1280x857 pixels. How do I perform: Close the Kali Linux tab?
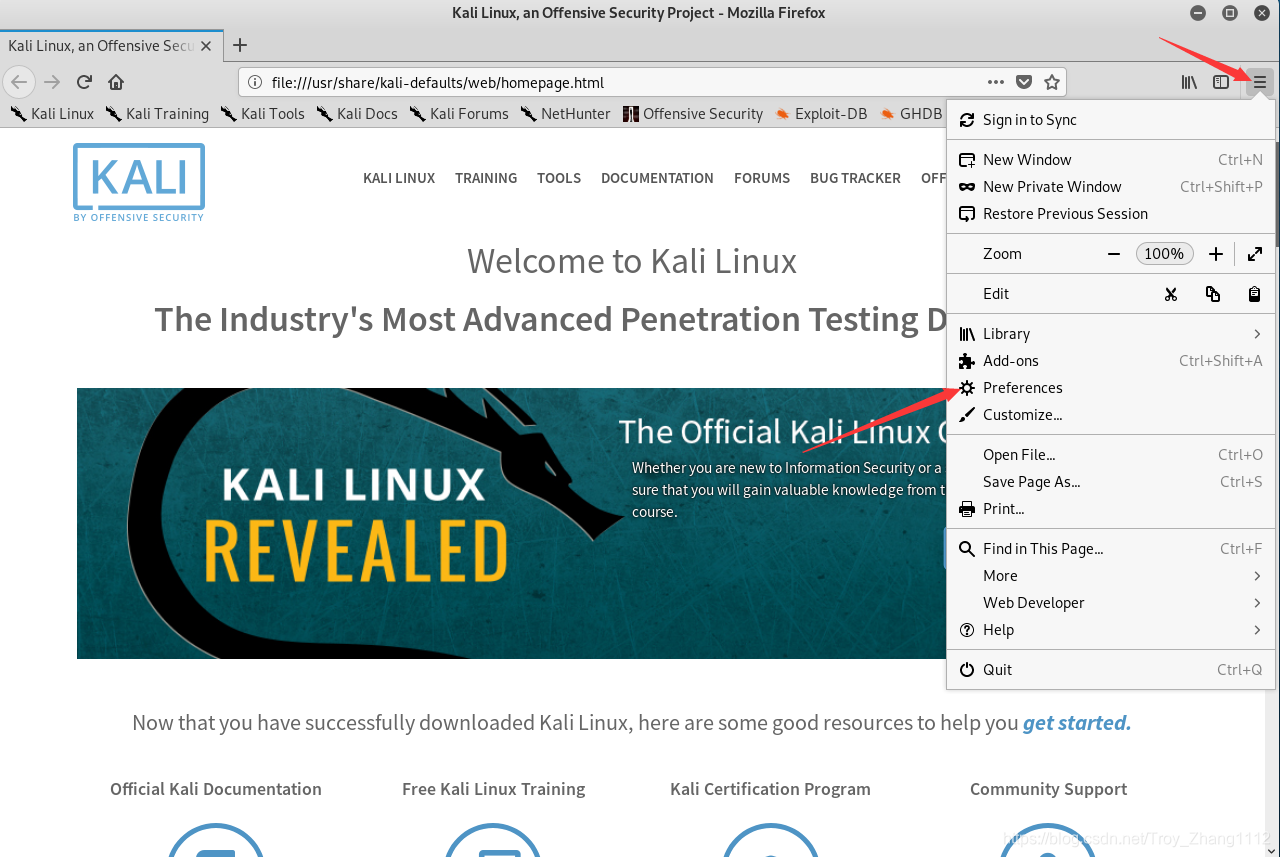206,46
